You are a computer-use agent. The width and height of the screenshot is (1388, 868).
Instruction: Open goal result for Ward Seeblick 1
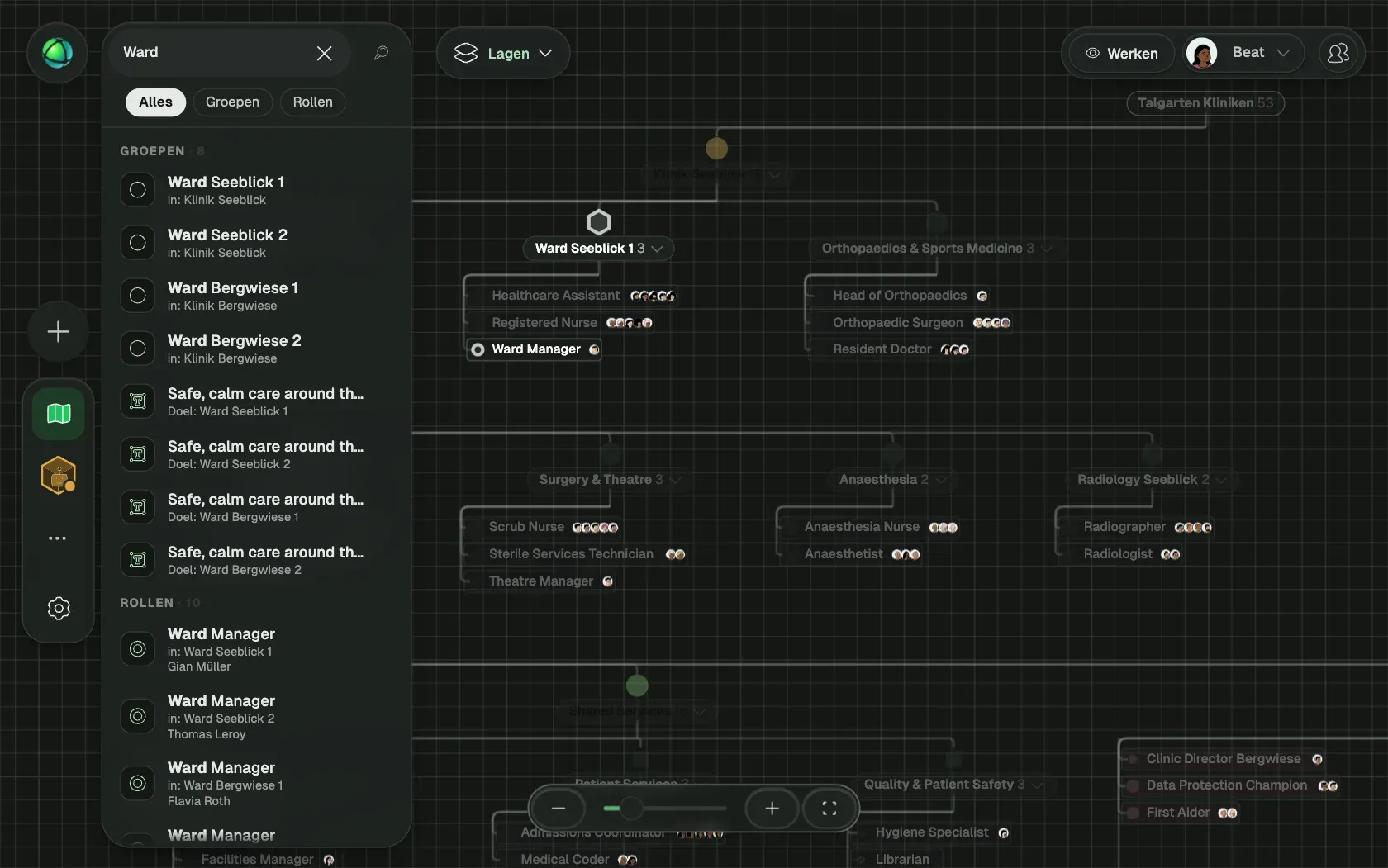click(256, 401)
